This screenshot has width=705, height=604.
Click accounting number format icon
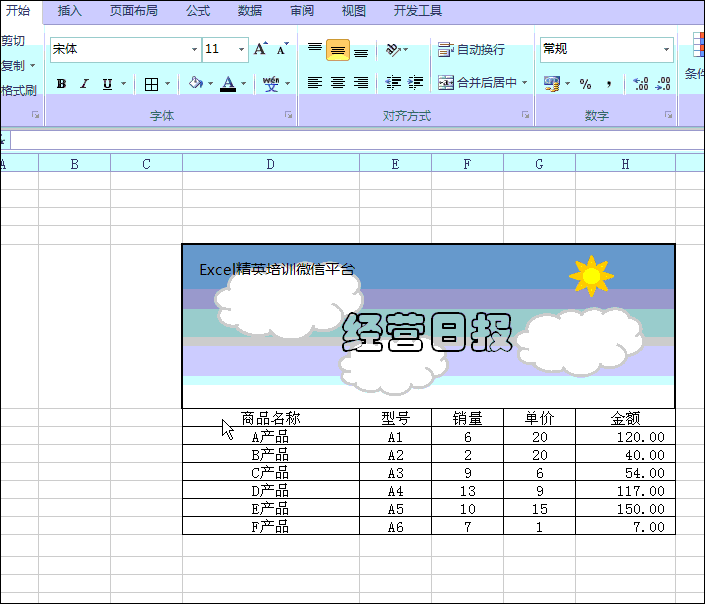(552, 84)
